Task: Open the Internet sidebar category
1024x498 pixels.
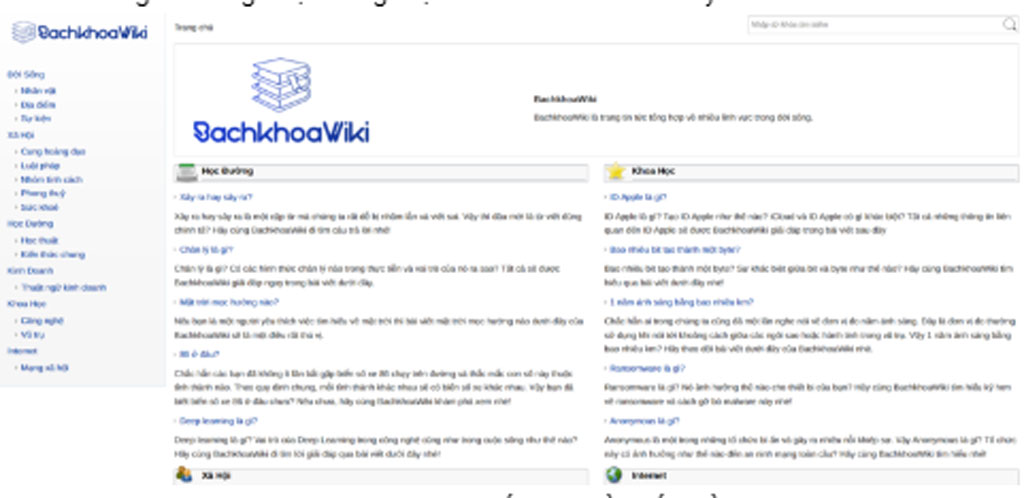Action: [22, 351]
